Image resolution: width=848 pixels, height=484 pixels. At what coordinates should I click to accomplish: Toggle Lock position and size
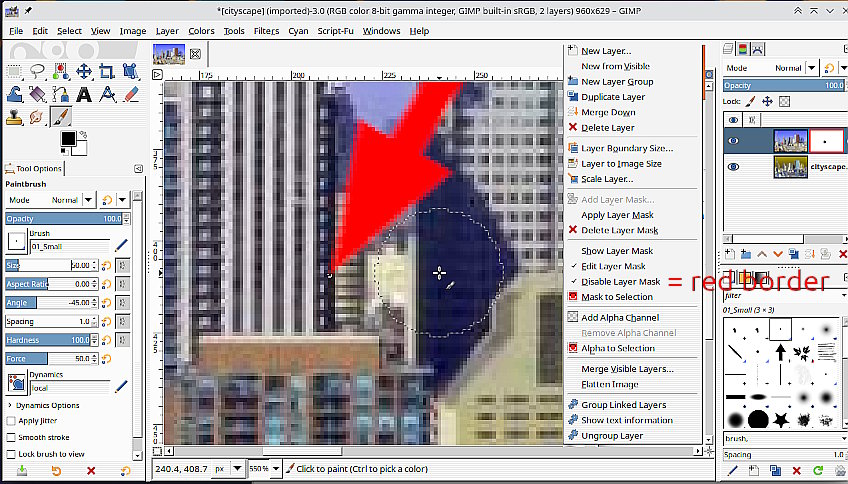click(767, 101)
